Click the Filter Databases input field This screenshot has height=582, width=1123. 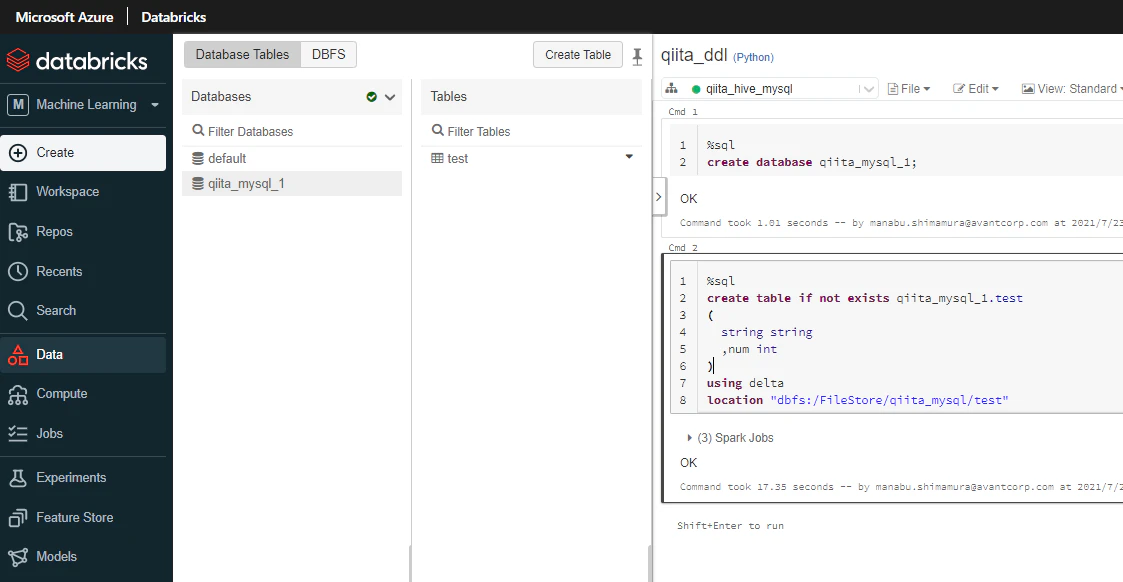[x=292, y=132]
